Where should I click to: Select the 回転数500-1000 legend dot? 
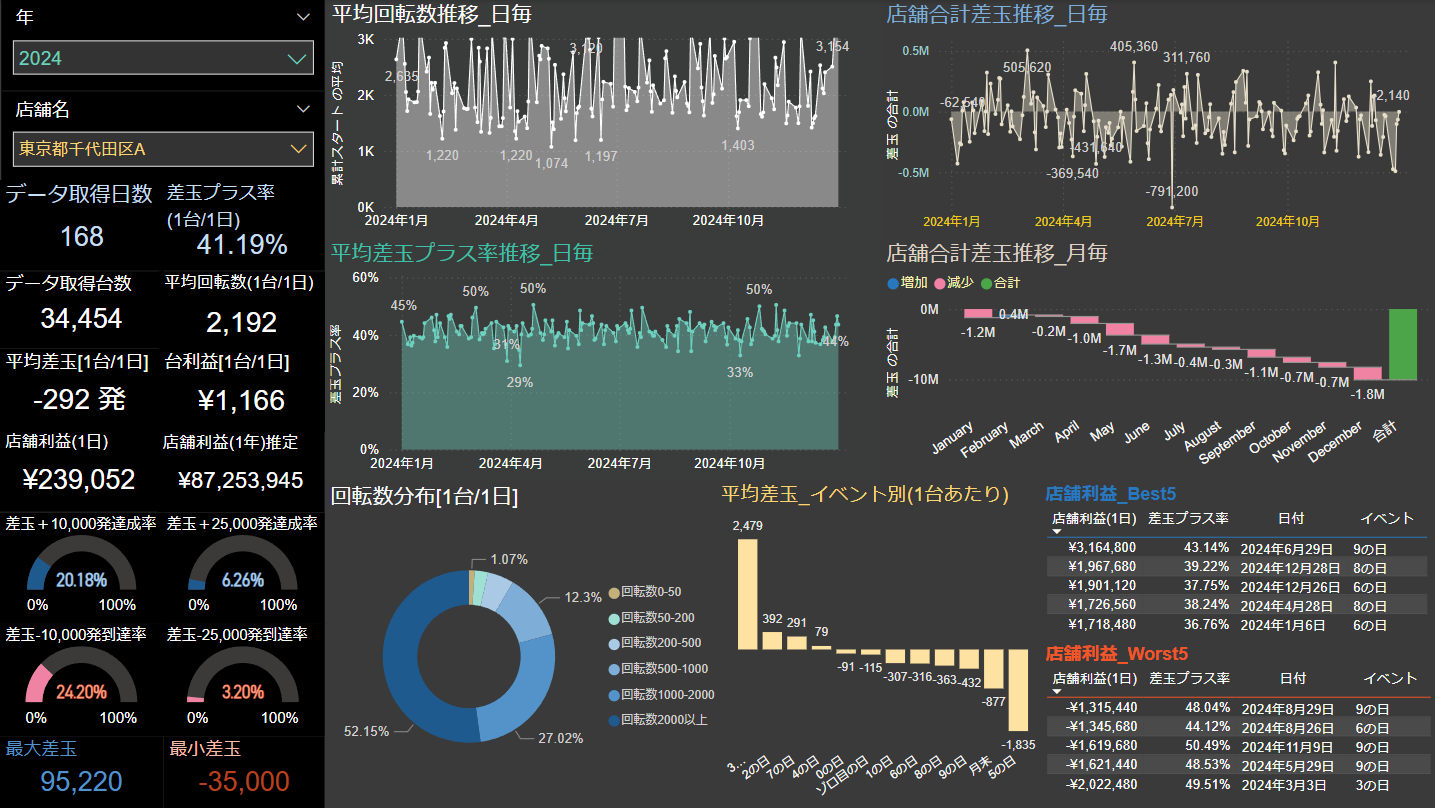point(613,669)
